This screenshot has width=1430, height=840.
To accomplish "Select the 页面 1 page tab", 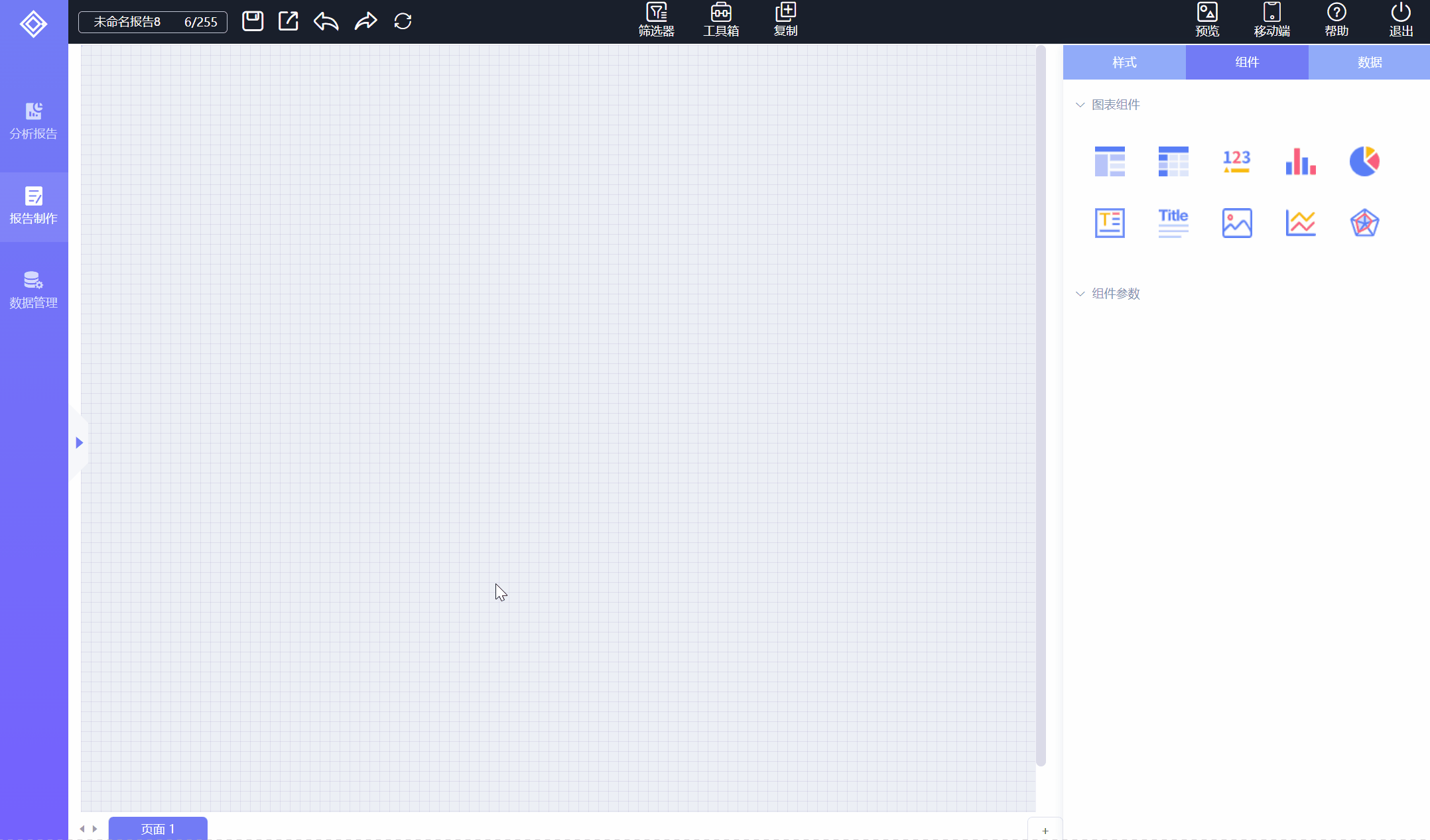I will pos(158,829).
